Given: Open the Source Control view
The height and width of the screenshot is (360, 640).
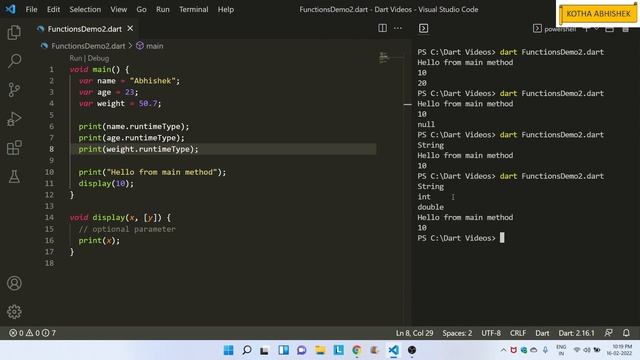Looking at the screenshot, I should (14, 90).
